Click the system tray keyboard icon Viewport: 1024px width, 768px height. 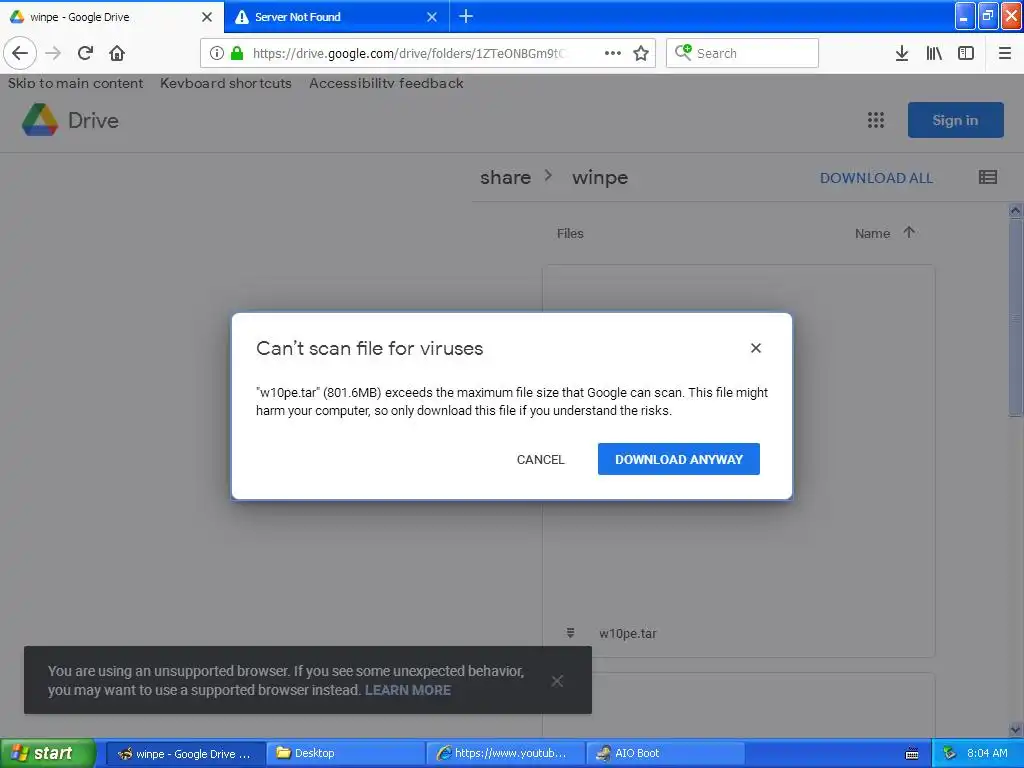click(x=912, y=754)
